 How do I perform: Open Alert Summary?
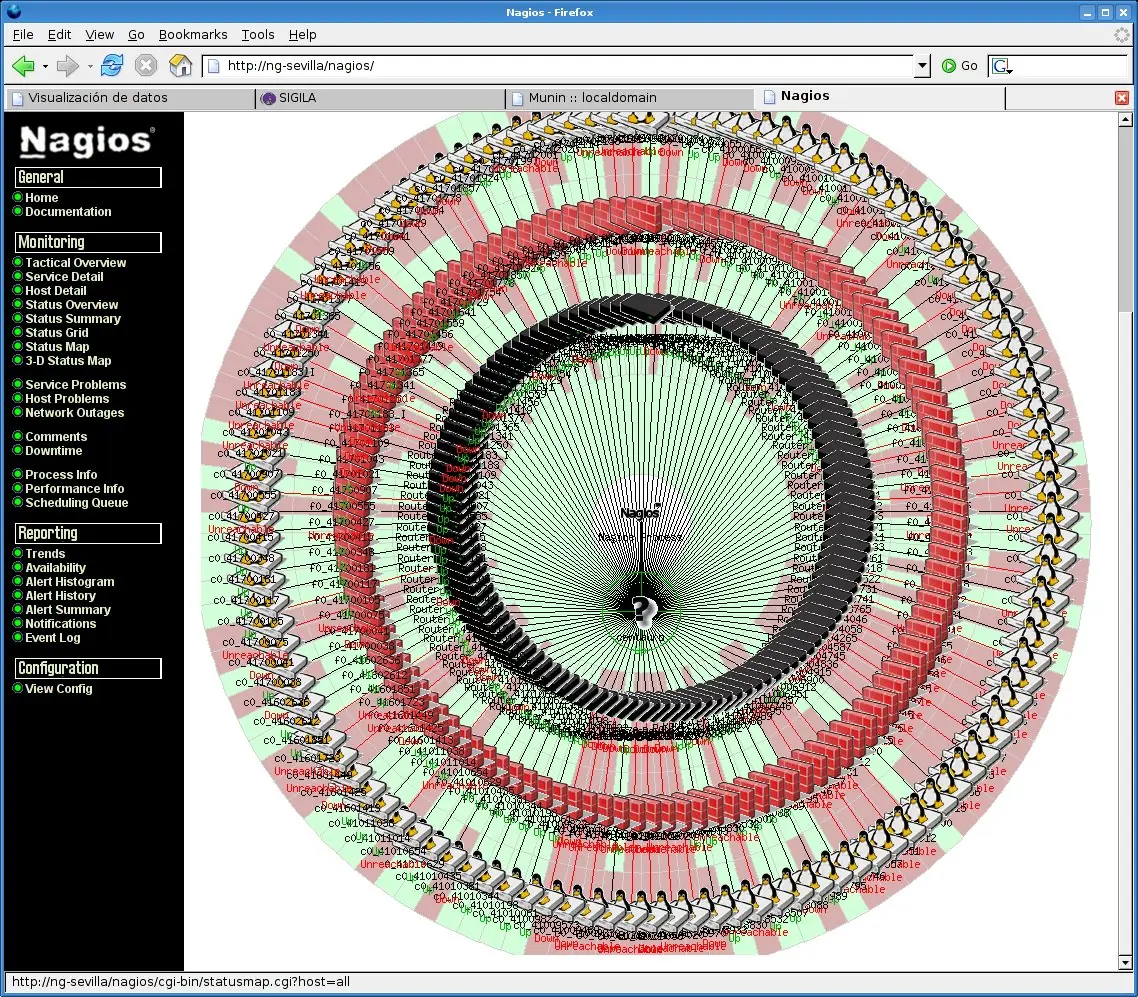(67, 610)
